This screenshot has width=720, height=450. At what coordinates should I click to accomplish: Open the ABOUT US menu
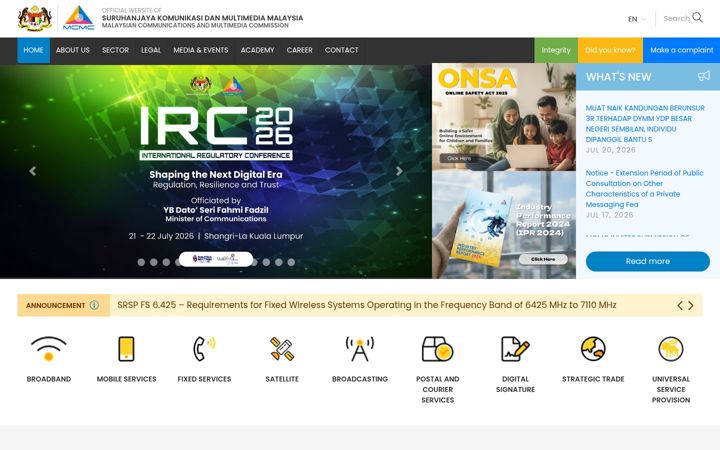pyautogui.click(x=73, y=50)
